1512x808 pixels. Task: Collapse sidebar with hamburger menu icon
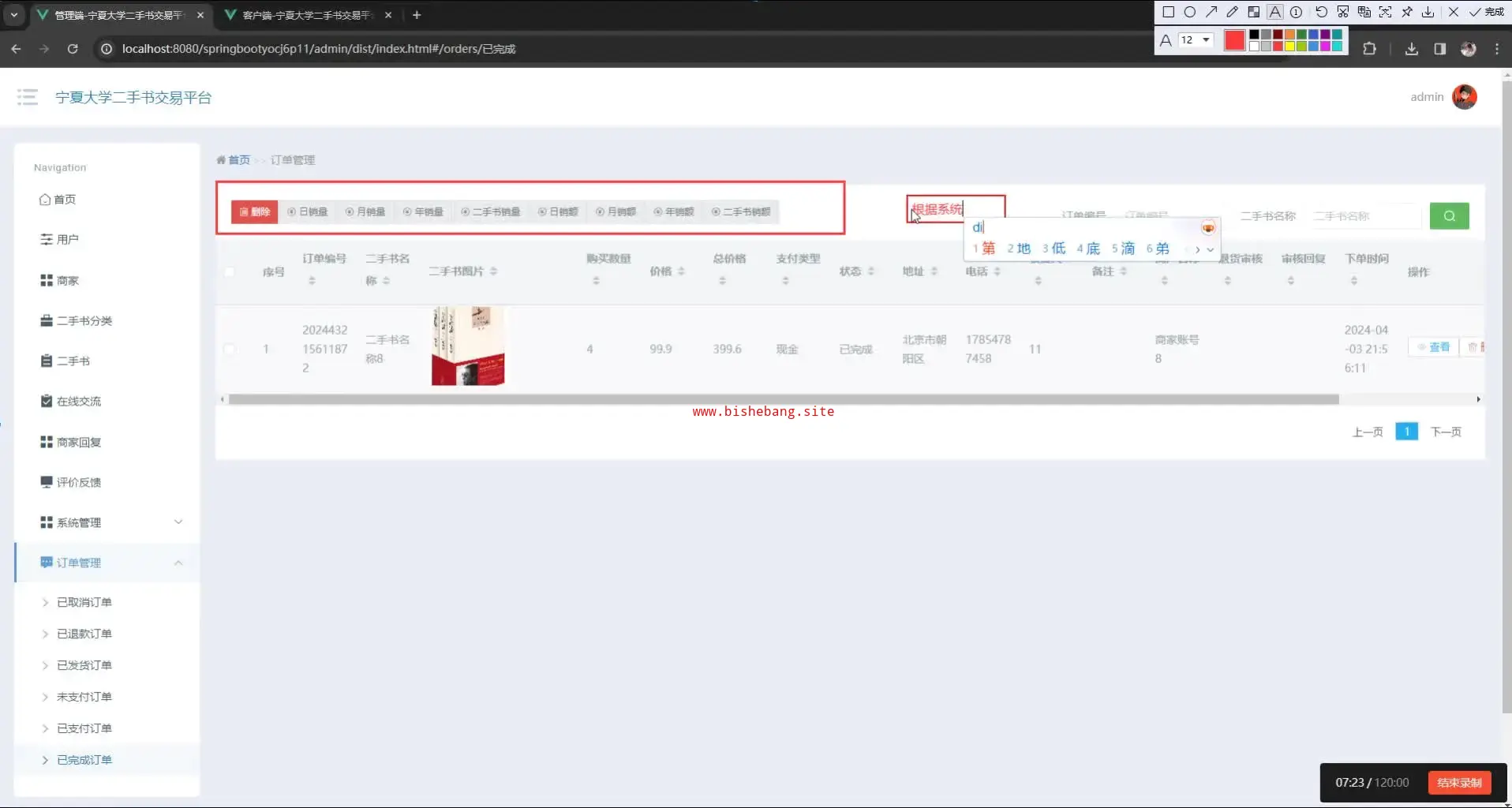(x=28, y=97)
